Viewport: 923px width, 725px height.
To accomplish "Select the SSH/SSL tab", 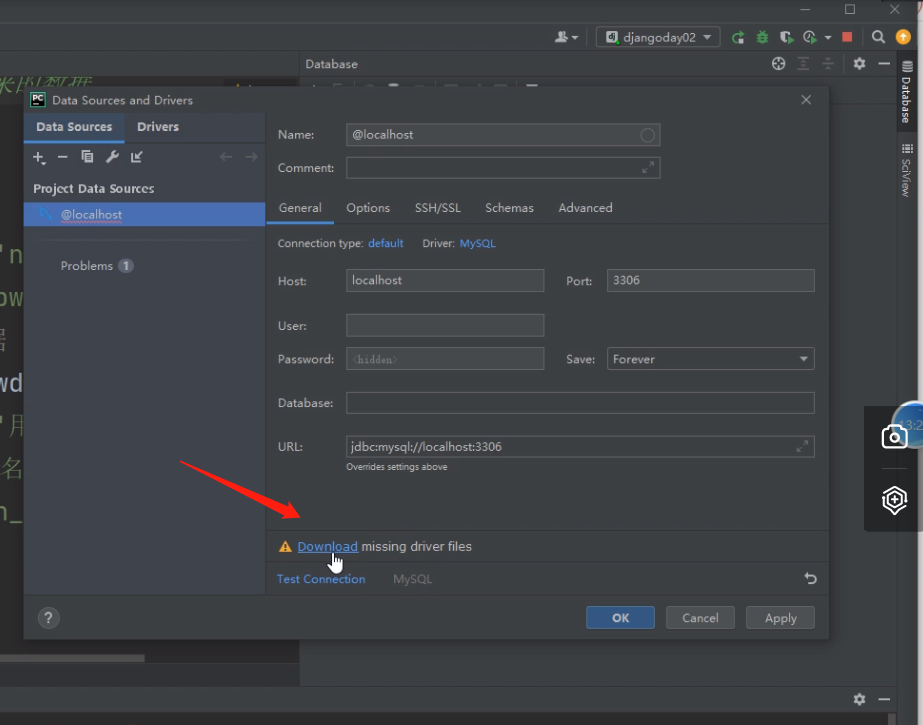I will pyautogui.click(x=438, y=208).
